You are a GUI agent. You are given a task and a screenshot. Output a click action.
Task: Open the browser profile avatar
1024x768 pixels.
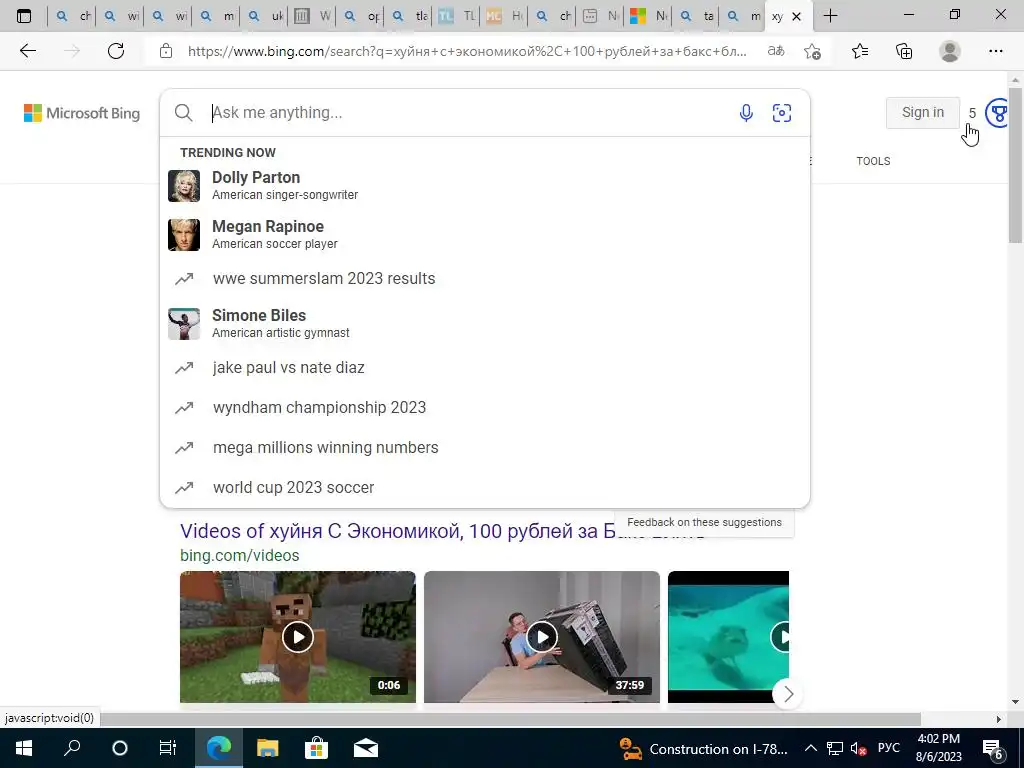(x=950, y=51)
